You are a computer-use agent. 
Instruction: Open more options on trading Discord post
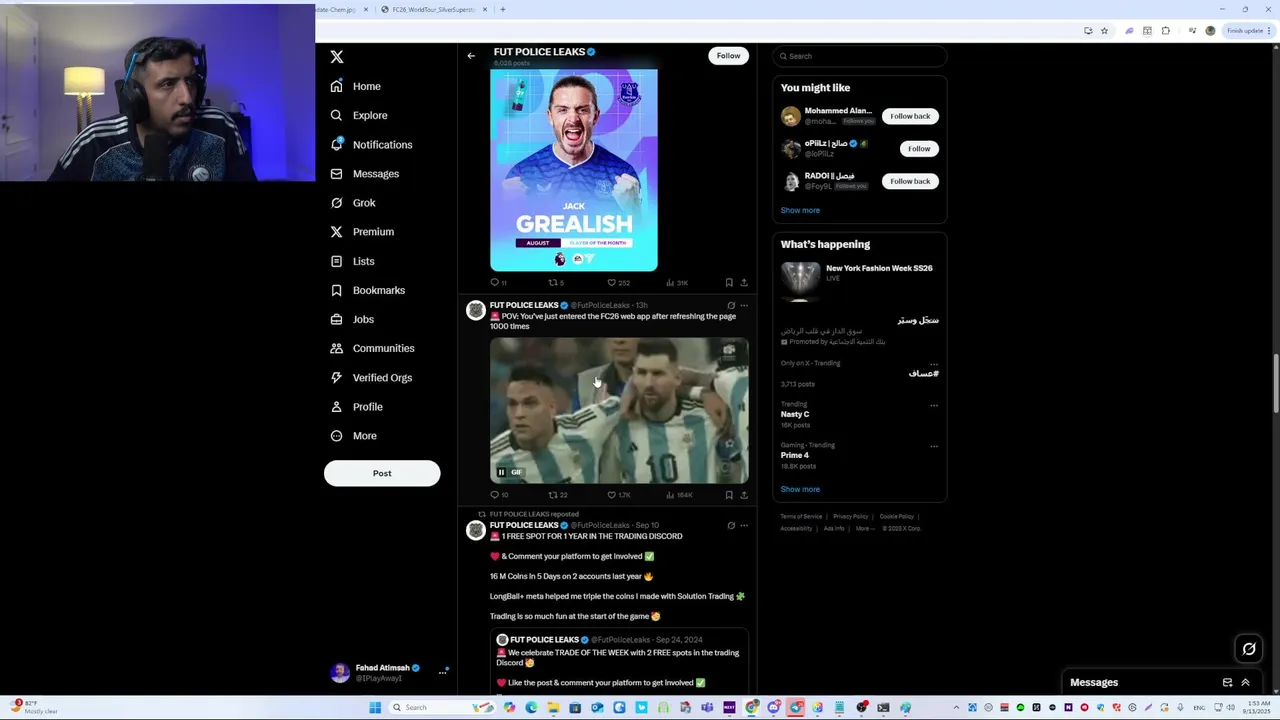pyautogui.click(x=743, y=525)
